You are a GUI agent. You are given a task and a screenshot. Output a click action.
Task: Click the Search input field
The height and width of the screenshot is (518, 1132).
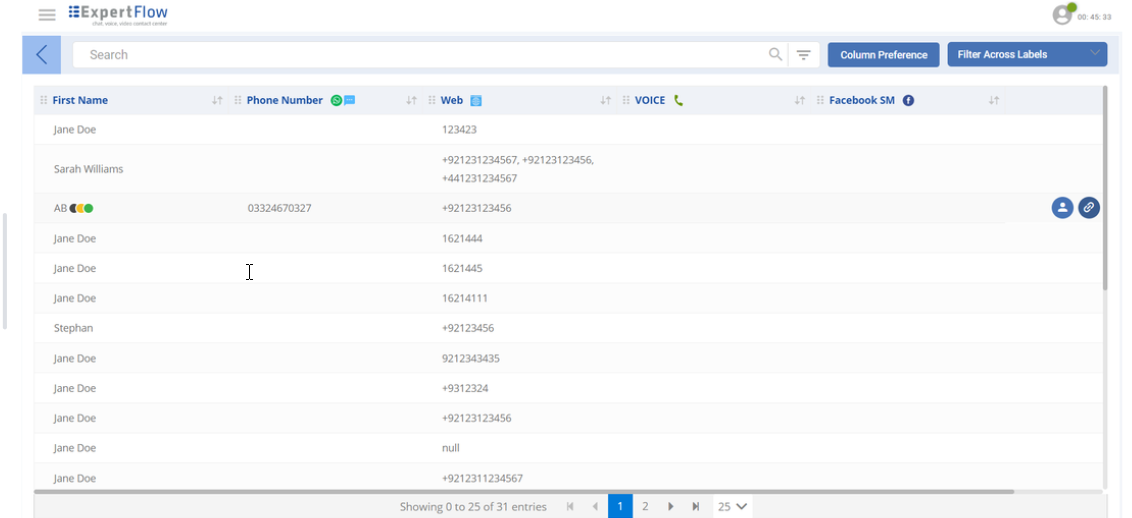point(420,55)
